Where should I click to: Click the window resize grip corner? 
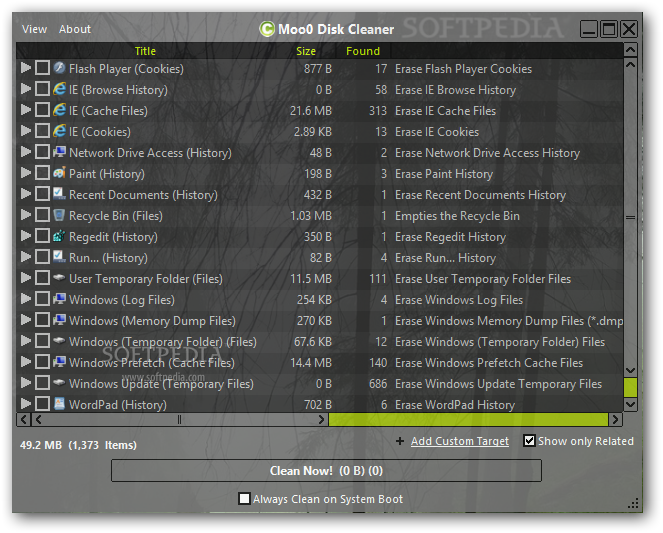[x=633, y=503]
